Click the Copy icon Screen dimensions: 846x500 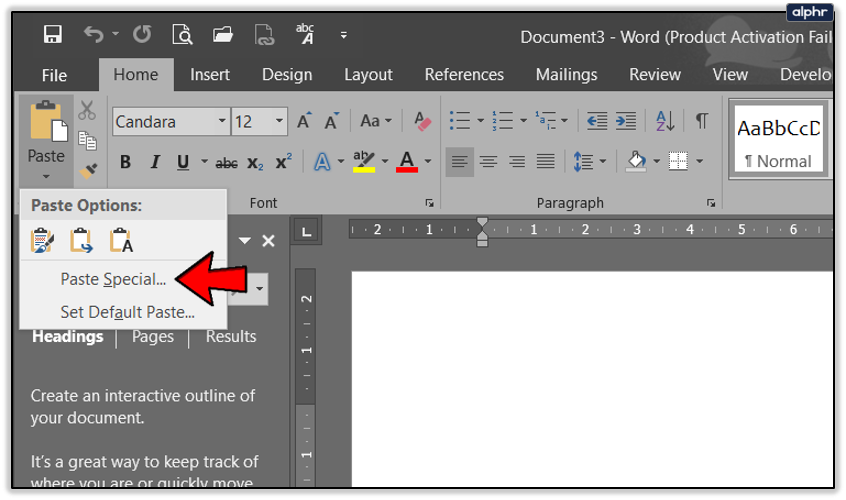tap(87, 141)
